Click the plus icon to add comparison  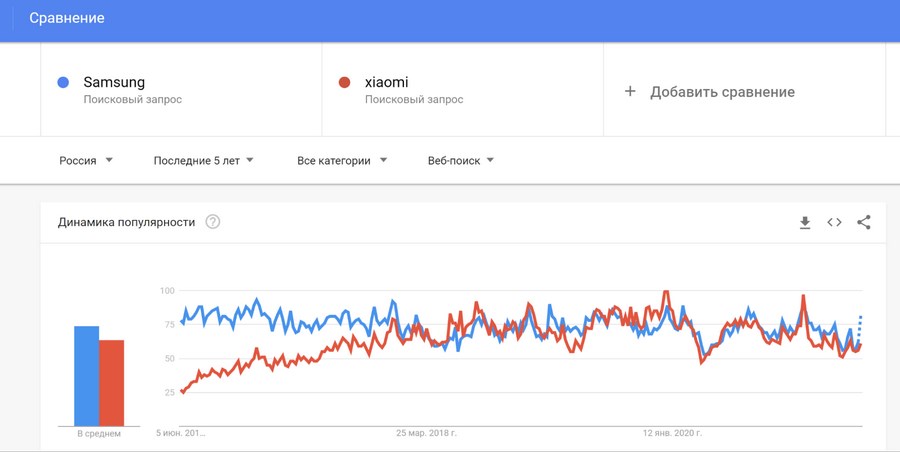(630, 91)
